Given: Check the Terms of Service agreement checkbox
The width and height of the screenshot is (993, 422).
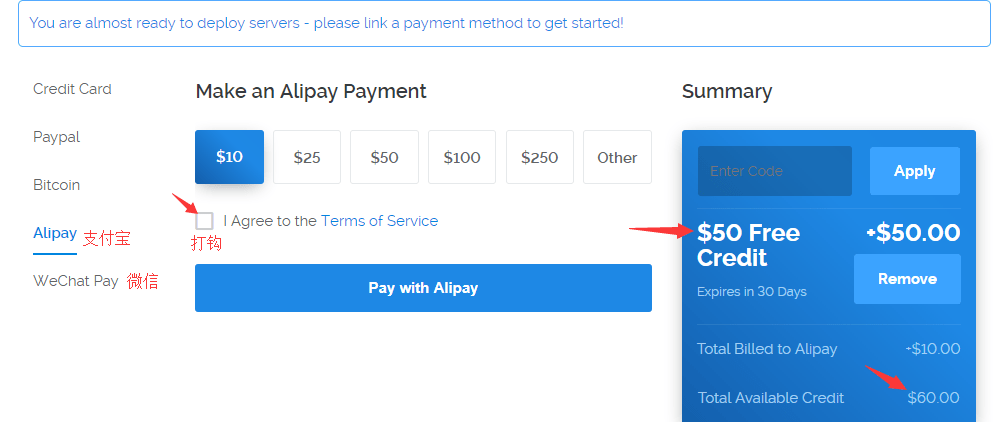Looking at the screenshot, I should [x=205, y=221].
